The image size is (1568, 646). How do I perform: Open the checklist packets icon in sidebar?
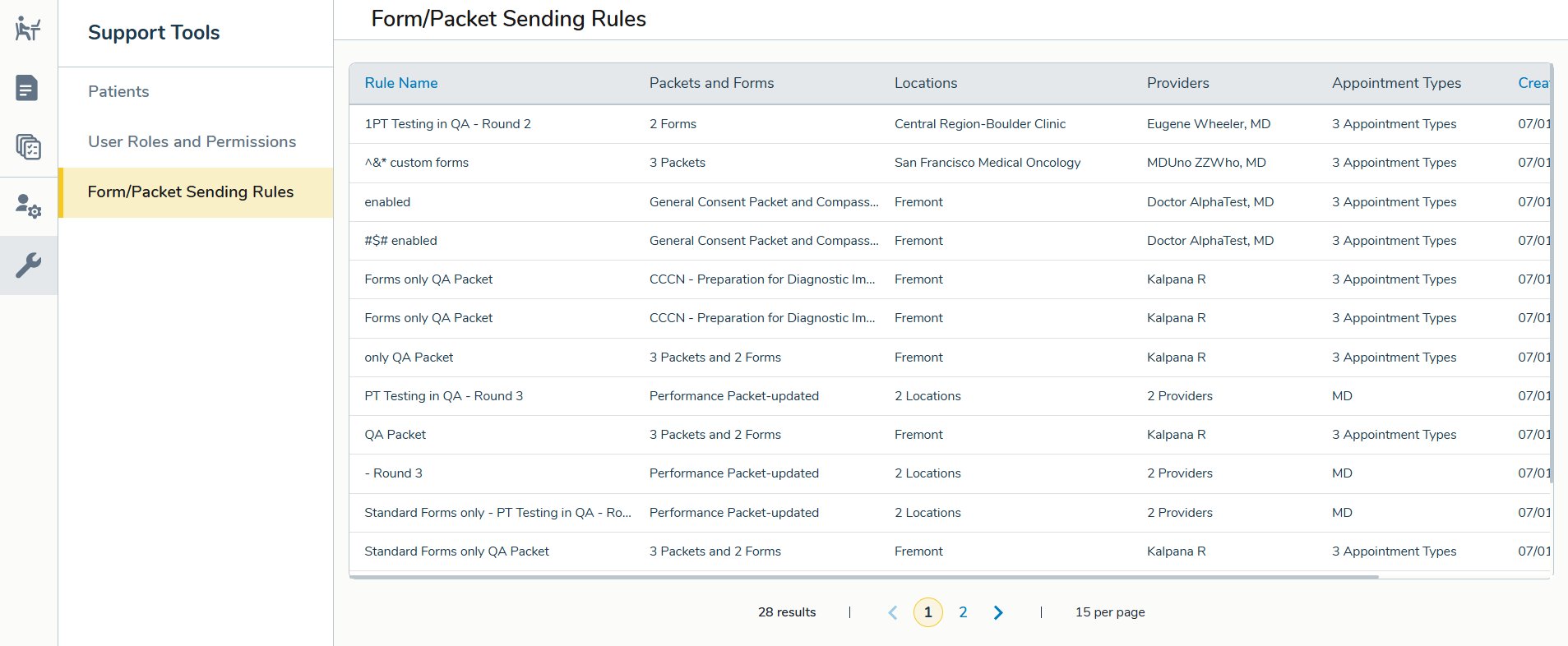[28, 147]
